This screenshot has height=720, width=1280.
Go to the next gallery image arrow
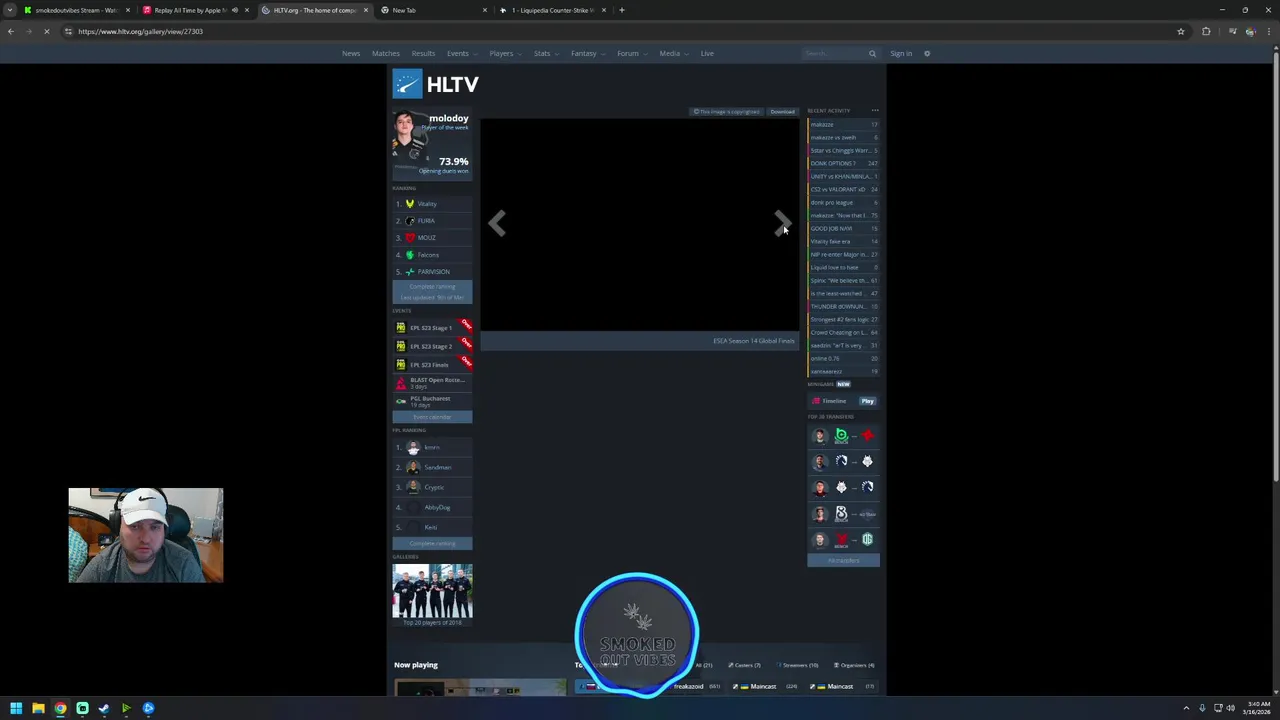pos(782,224)
